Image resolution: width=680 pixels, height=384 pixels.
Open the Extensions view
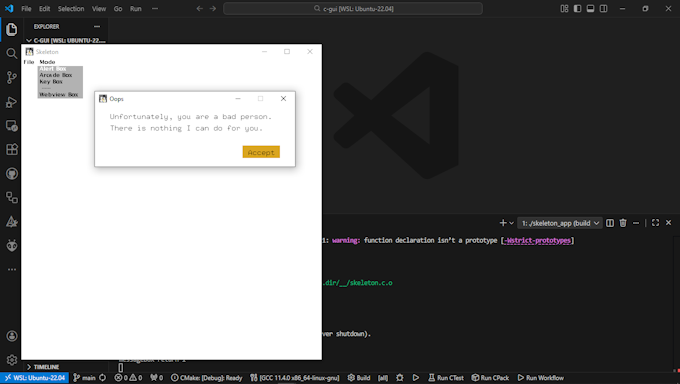(x=12, y=150)
